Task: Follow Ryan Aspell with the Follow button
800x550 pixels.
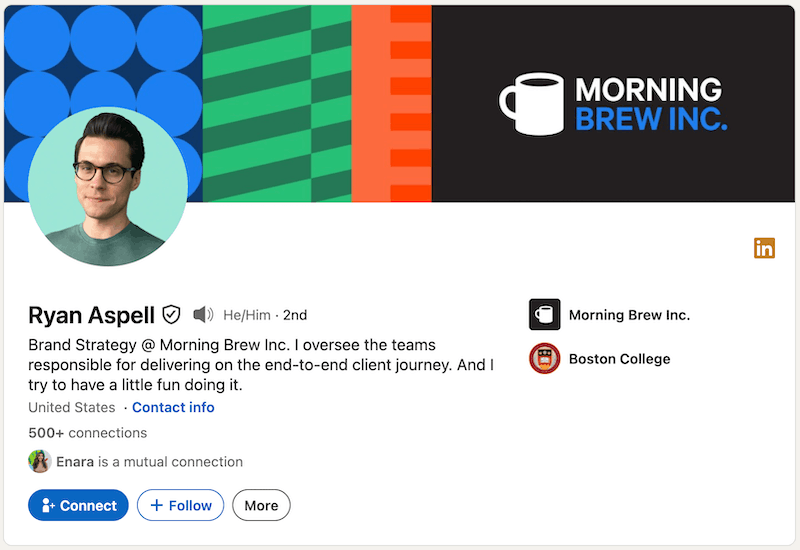Action: click(x=181, y=505)
